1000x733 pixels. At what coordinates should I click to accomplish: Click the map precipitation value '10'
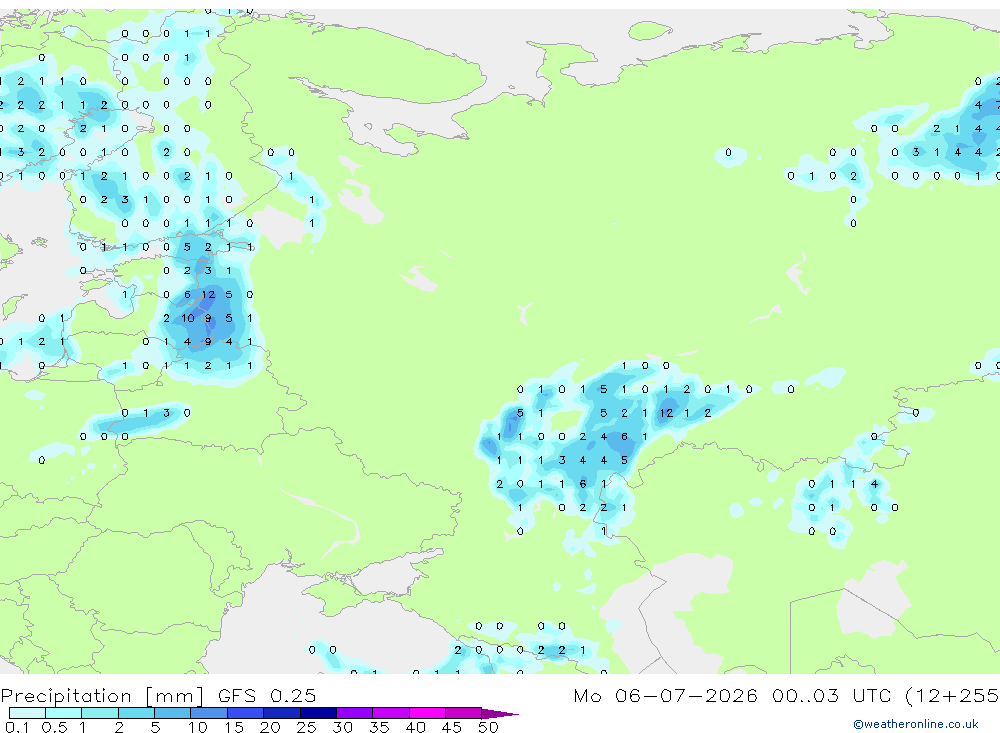click(188, 318)
